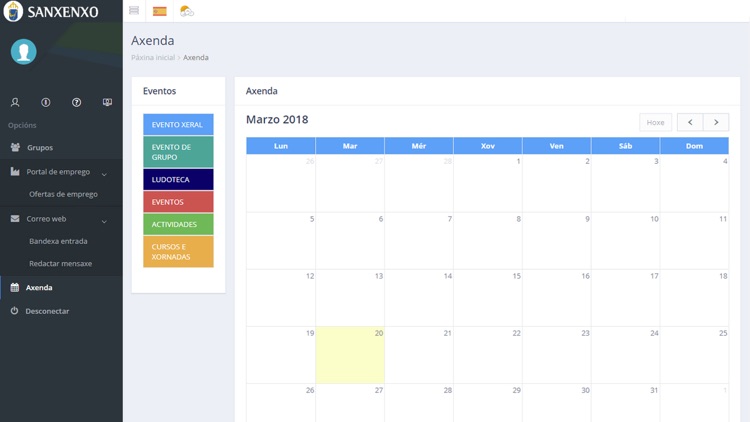
Task: Open Ofertas de emprego
Action: [x=63, y=194]
